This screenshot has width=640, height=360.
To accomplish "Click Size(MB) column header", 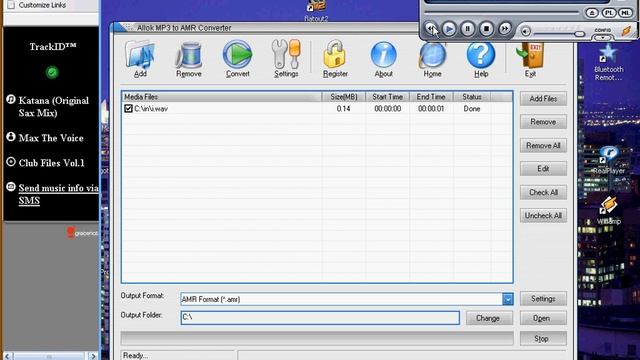I will [x=344, y=97].
